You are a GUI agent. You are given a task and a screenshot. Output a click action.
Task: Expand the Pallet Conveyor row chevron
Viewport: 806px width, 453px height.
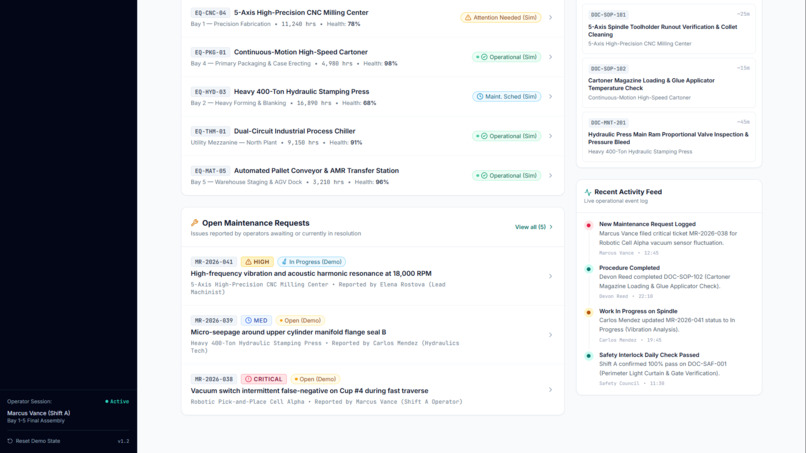point(551,176)
